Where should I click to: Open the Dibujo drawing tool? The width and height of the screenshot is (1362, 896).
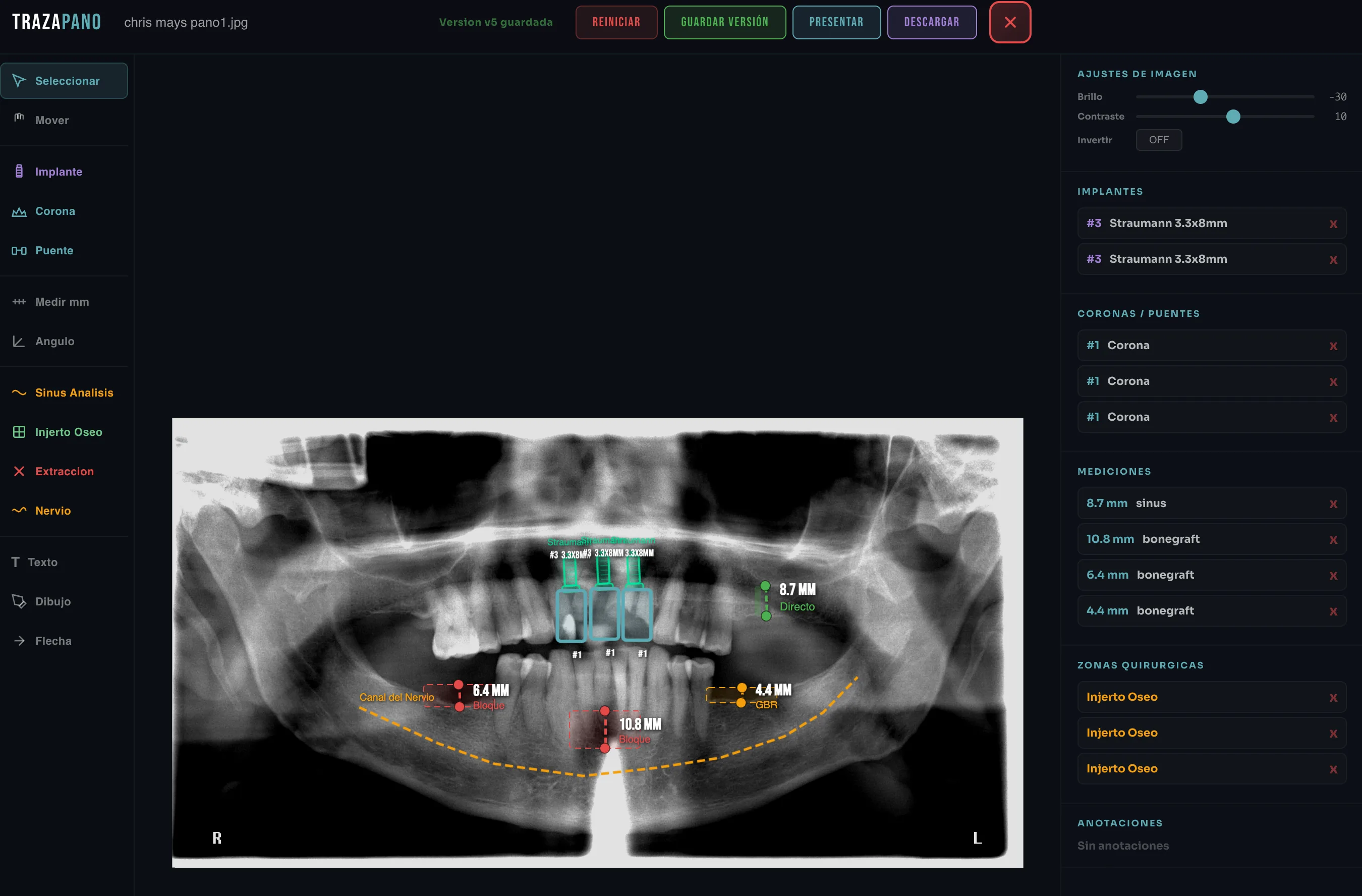tap(52, 601)
